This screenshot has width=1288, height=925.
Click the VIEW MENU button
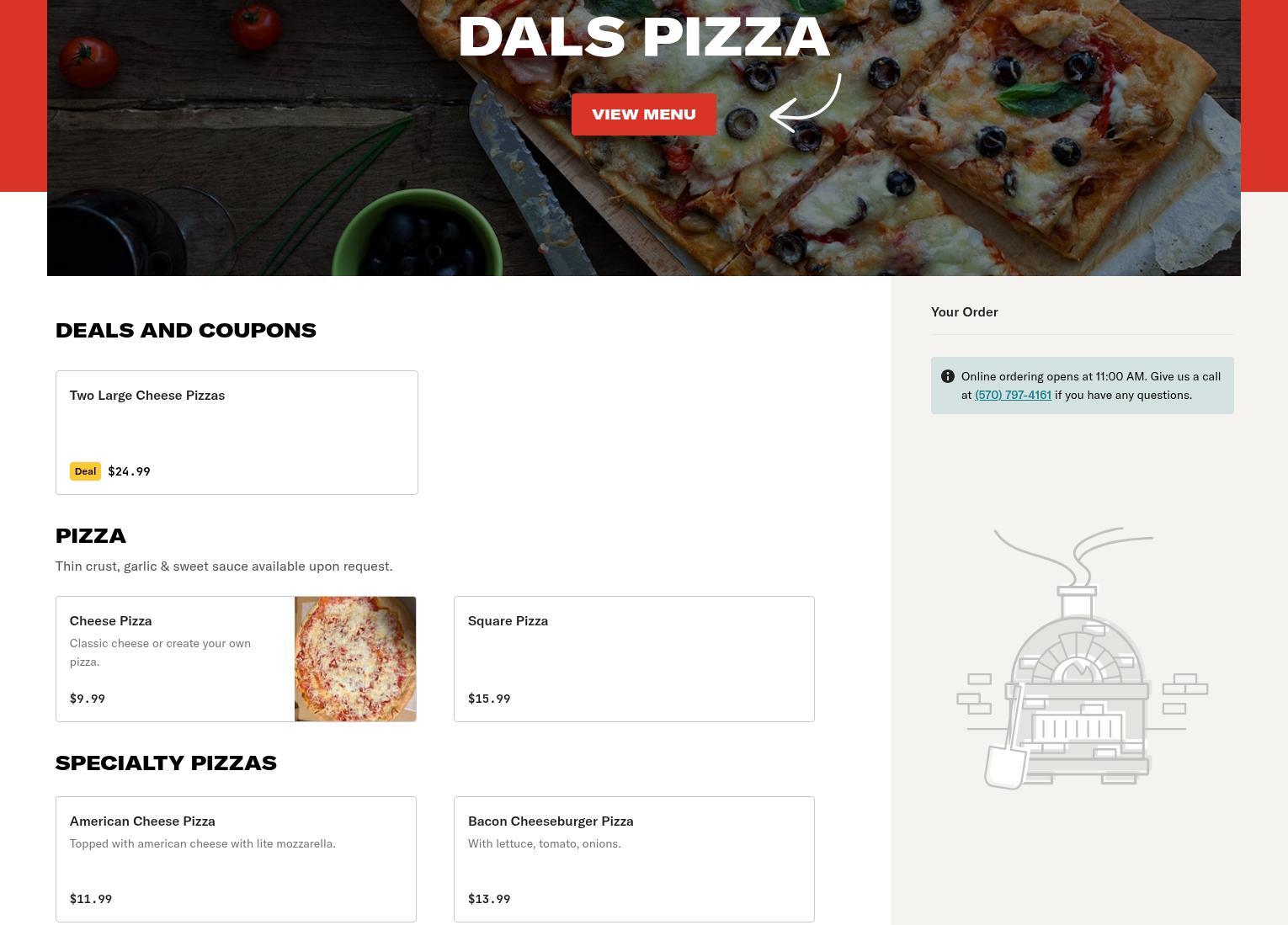(643, 114)
